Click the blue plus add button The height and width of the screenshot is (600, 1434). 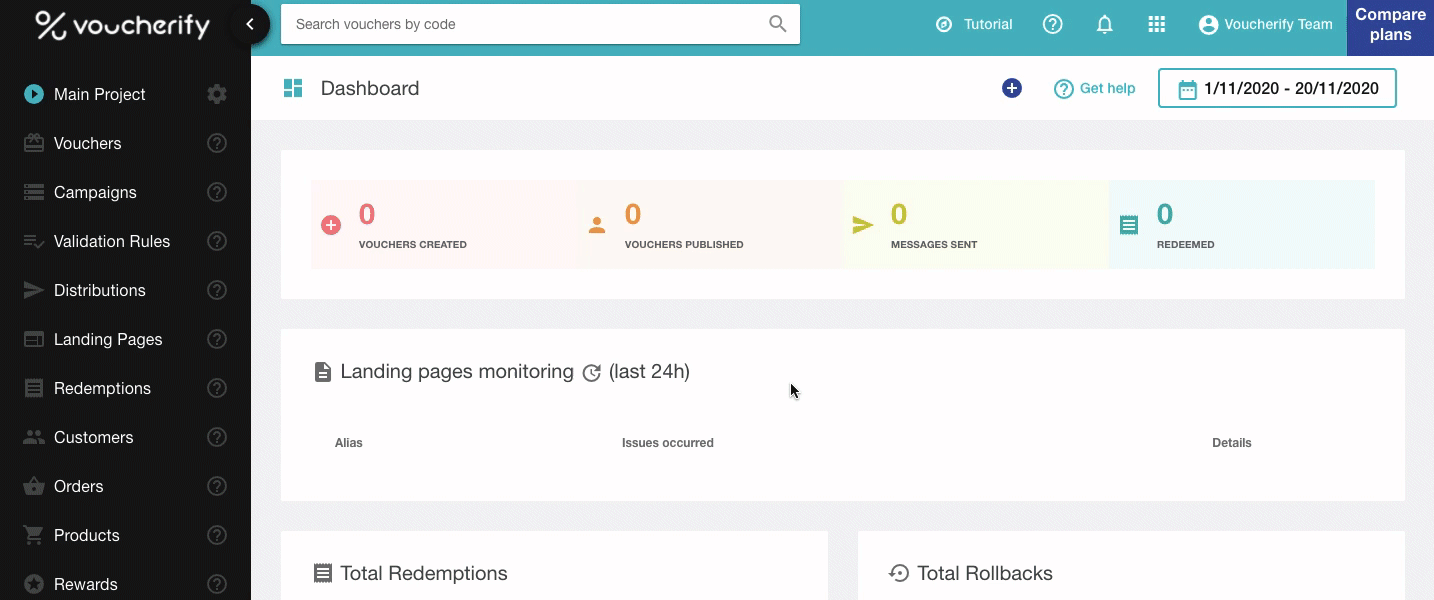coord(1012,88)
